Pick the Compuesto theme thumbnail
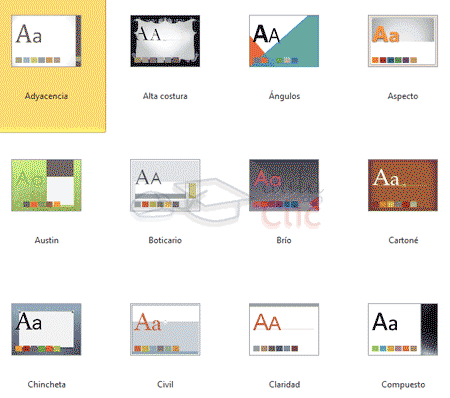 403,329
